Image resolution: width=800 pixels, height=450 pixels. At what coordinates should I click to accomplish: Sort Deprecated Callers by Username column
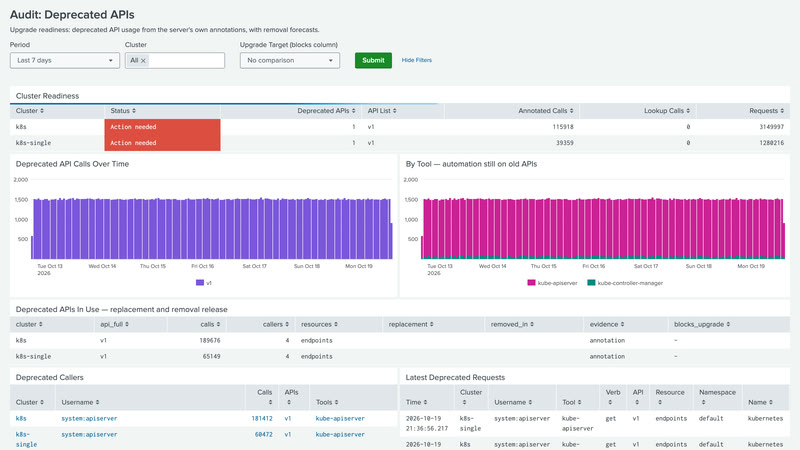coord(81,403)
